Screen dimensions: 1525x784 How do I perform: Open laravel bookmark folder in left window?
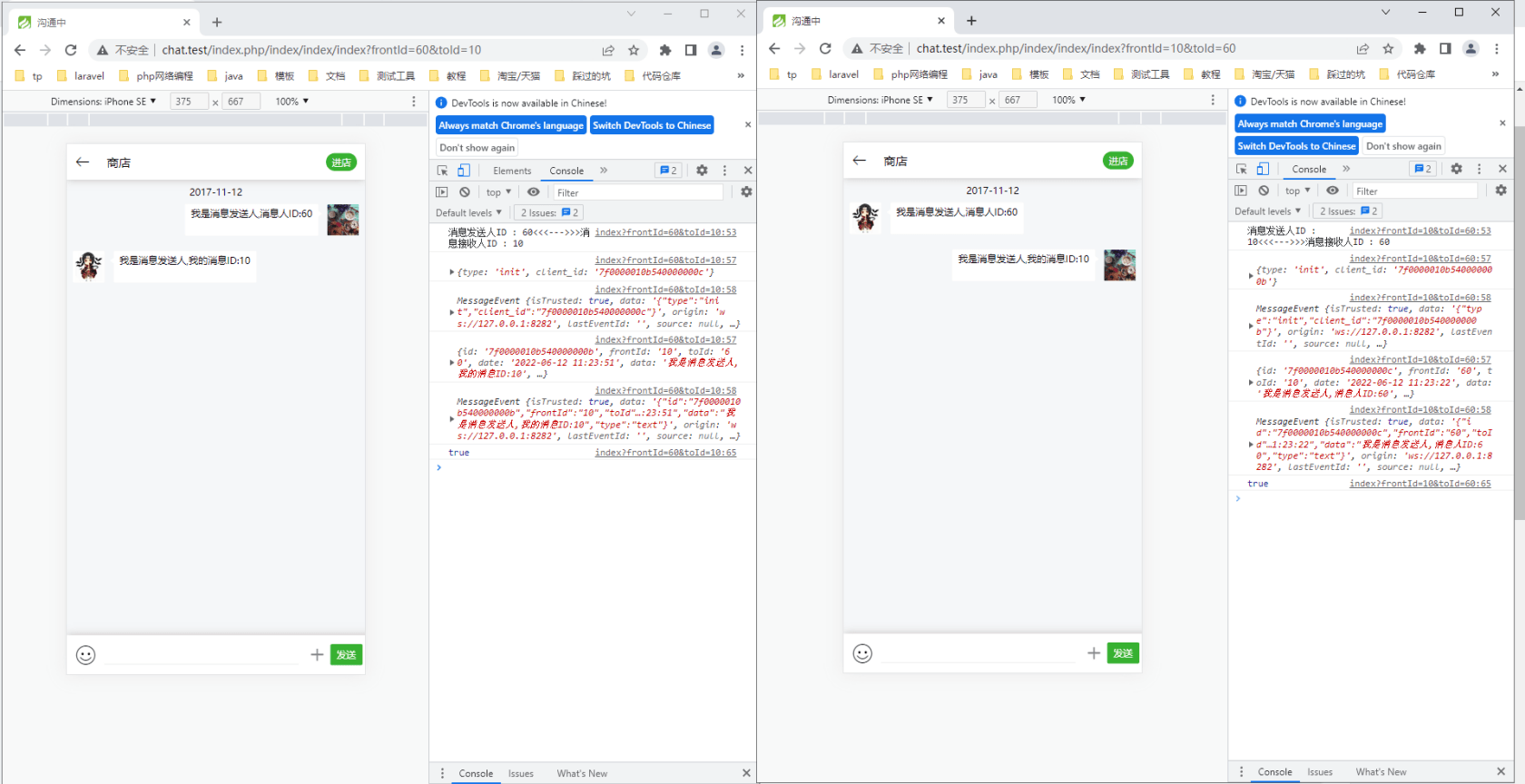(81, 76)
